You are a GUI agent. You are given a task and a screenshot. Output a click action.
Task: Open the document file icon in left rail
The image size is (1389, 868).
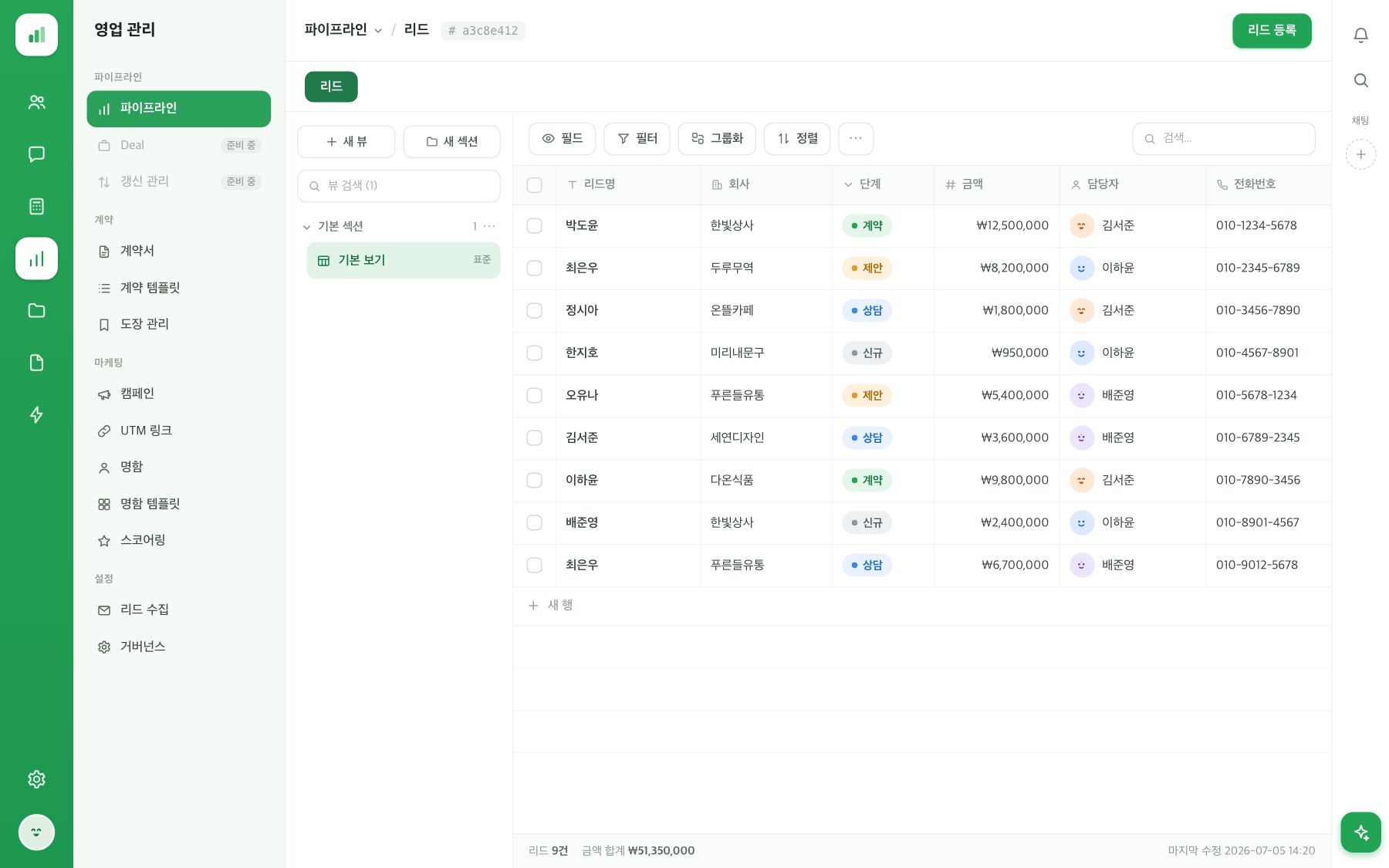pos(36,363)
